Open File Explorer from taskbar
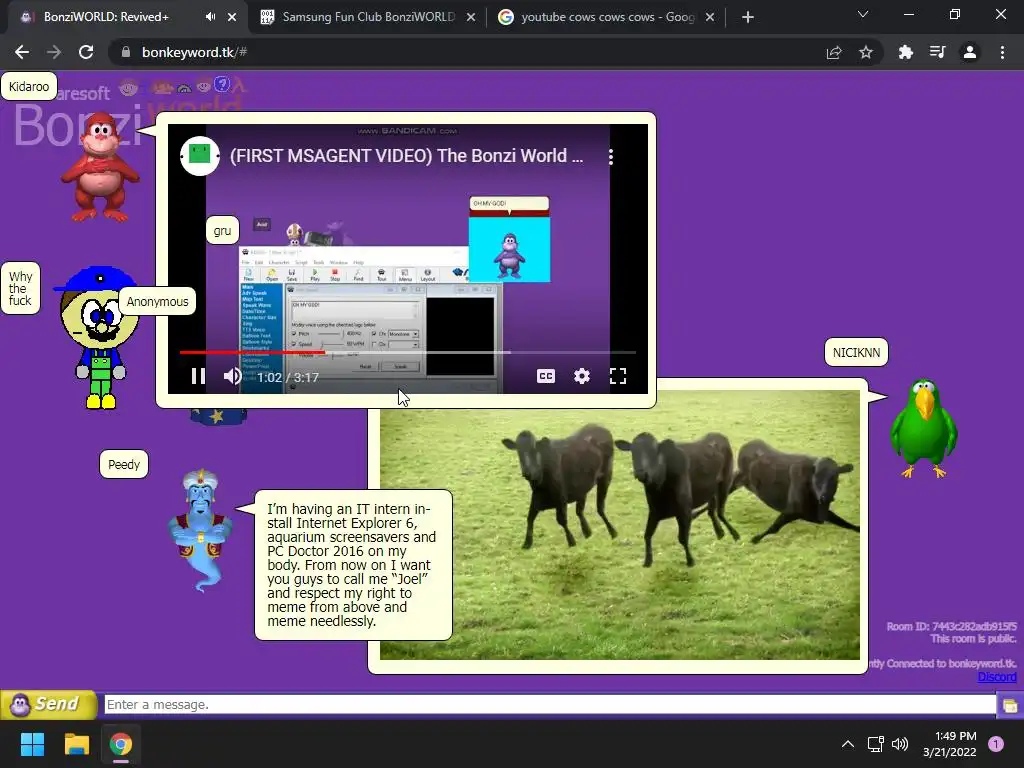1024x768 pixels. point(76,744)
